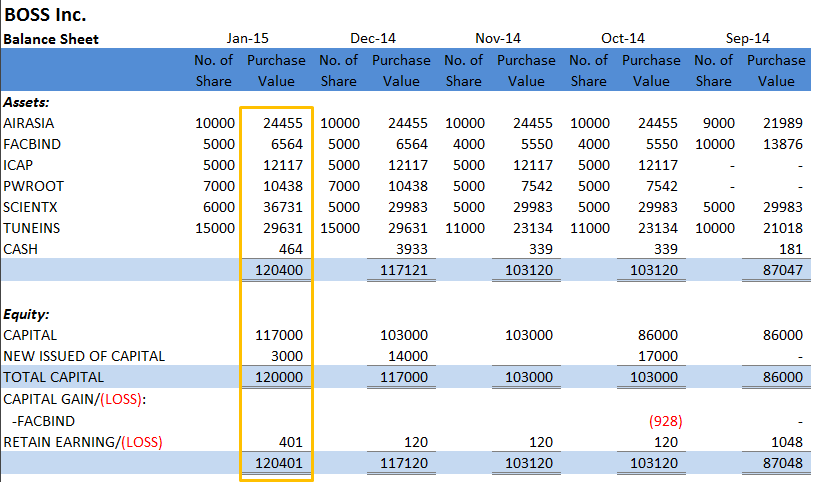Click Sep-14 total assets value 87047

point(783,270)
